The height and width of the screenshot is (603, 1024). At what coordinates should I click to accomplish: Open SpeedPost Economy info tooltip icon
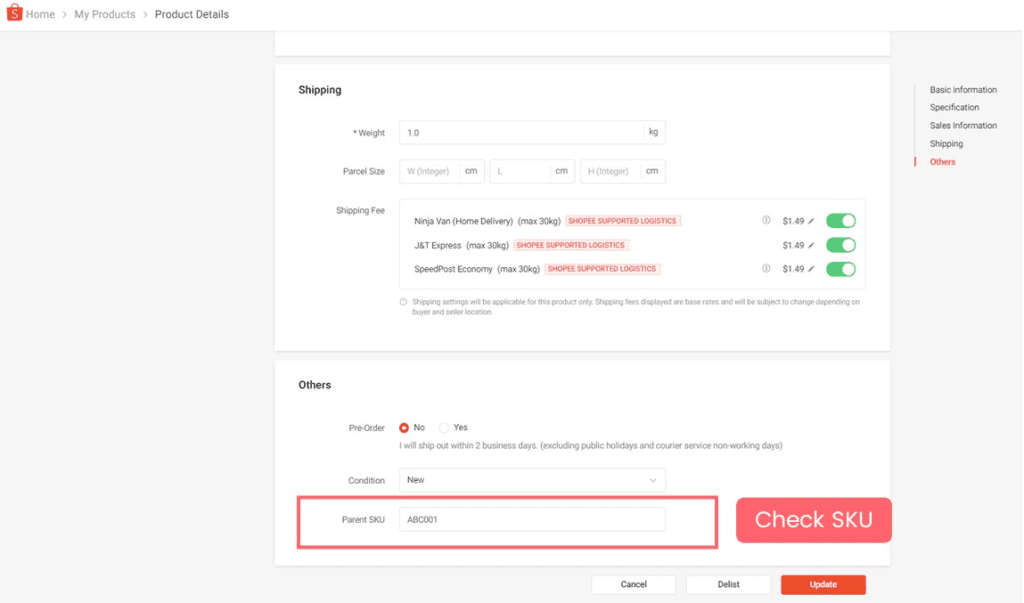tap(766, 269)
